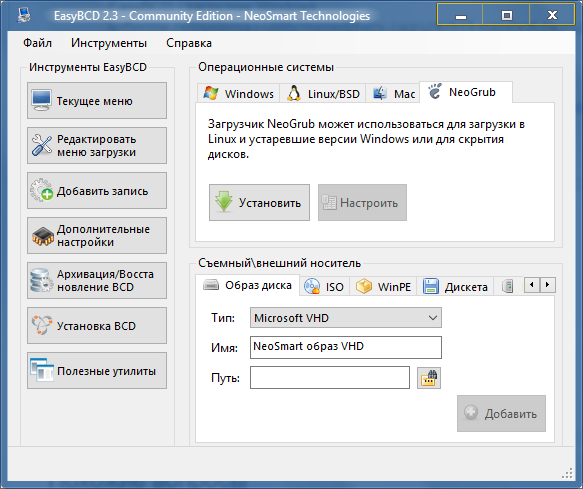Switch to the Дискета tab
583x489 pixels.
point(455,287)
